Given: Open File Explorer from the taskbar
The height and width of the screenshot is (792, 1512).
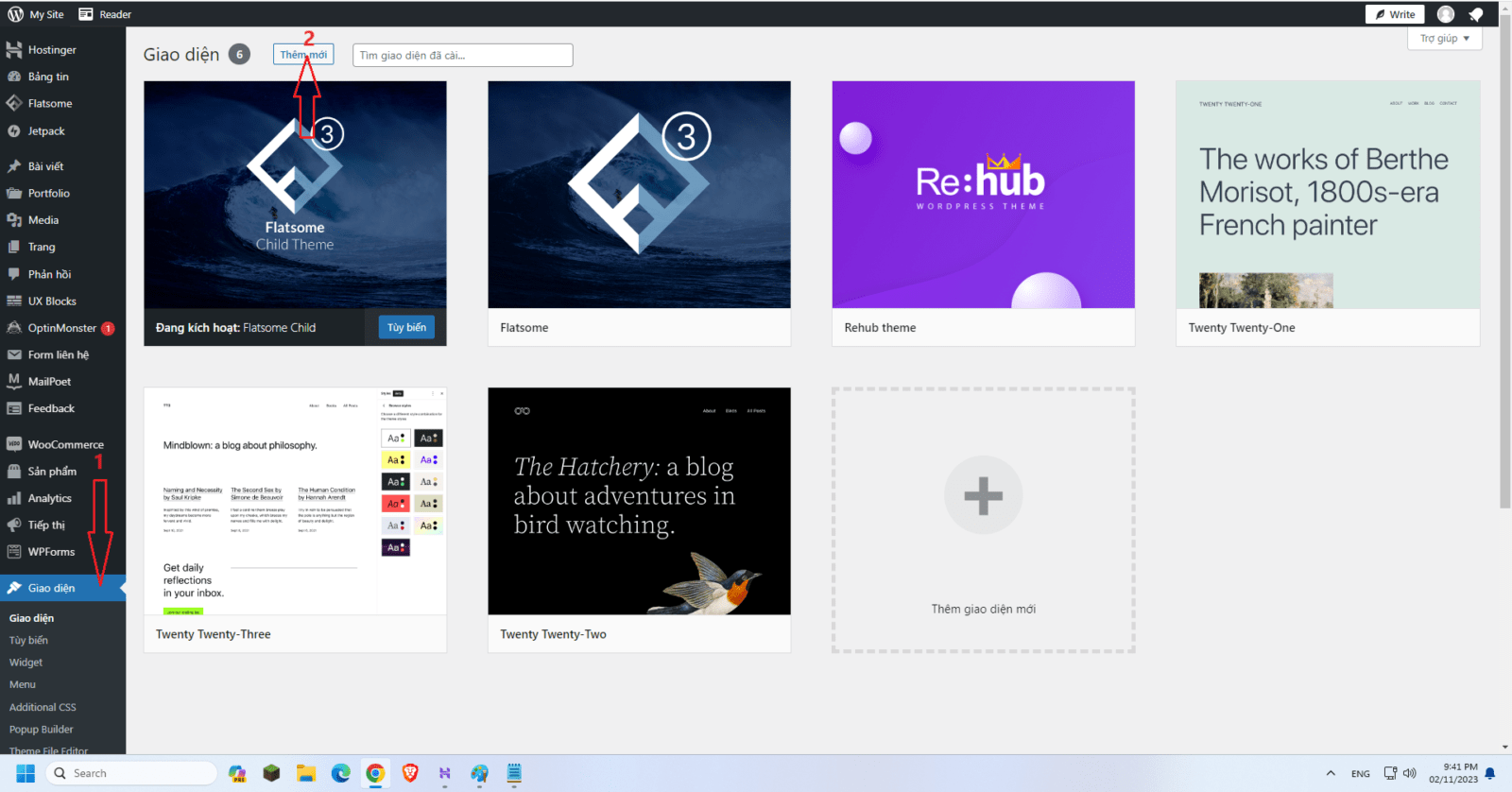Looking at the screenshot, I should [x=305, y=773].
